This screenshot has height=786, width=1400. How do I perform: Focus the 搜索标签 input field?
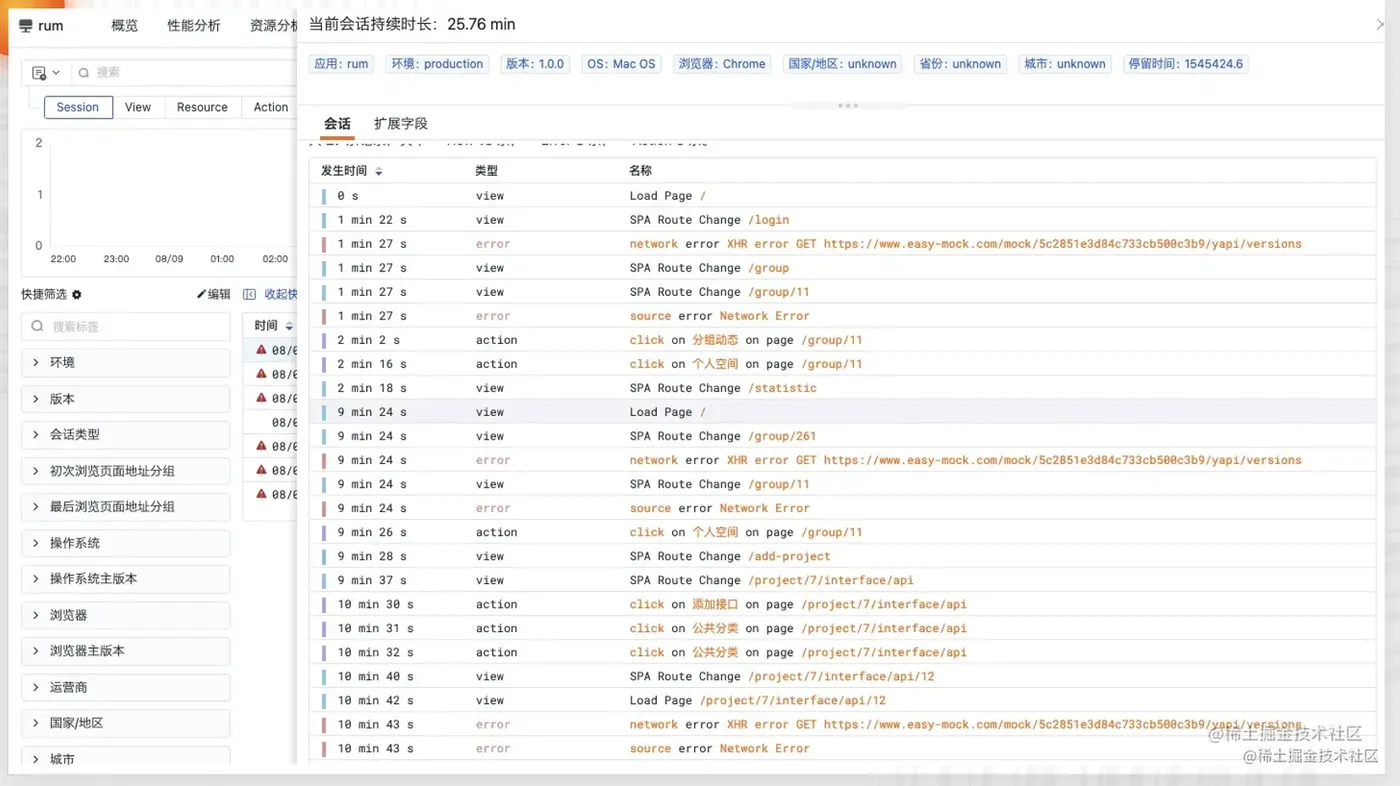tap(126, 326)
